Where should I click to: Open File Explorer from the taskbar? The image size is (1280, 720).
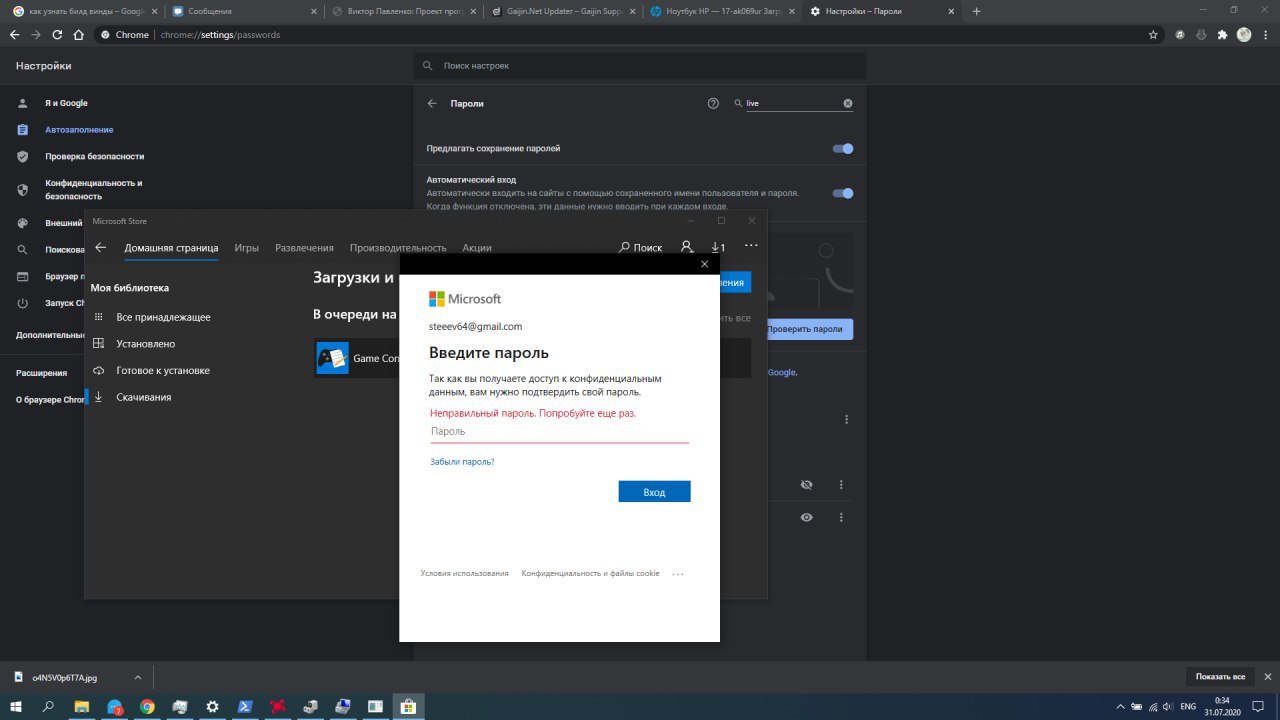click(x=82, y=705)
